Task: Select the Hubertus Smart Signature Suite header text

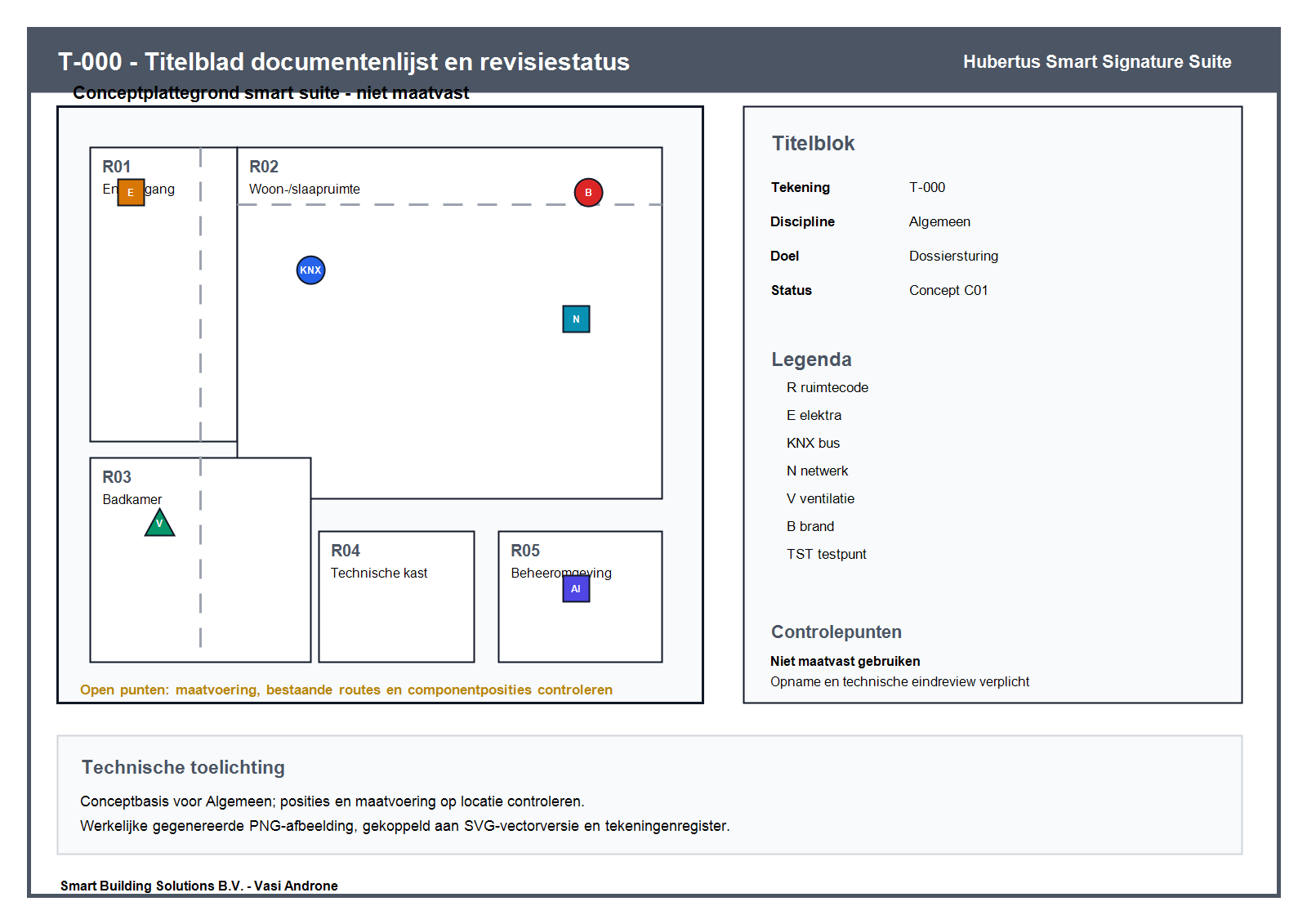Action: 1097,62
